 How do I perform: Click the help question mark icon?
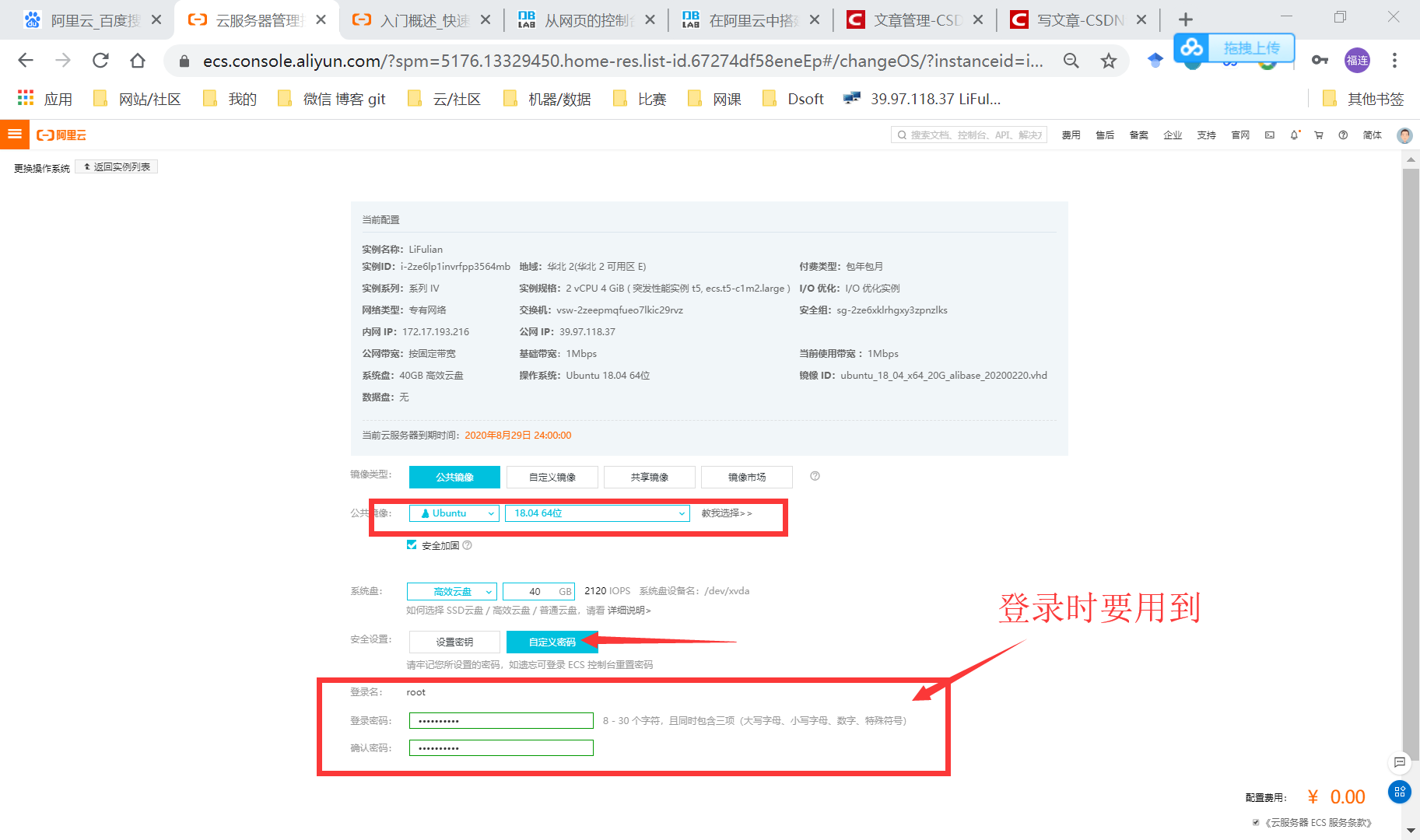(1342, 135)
